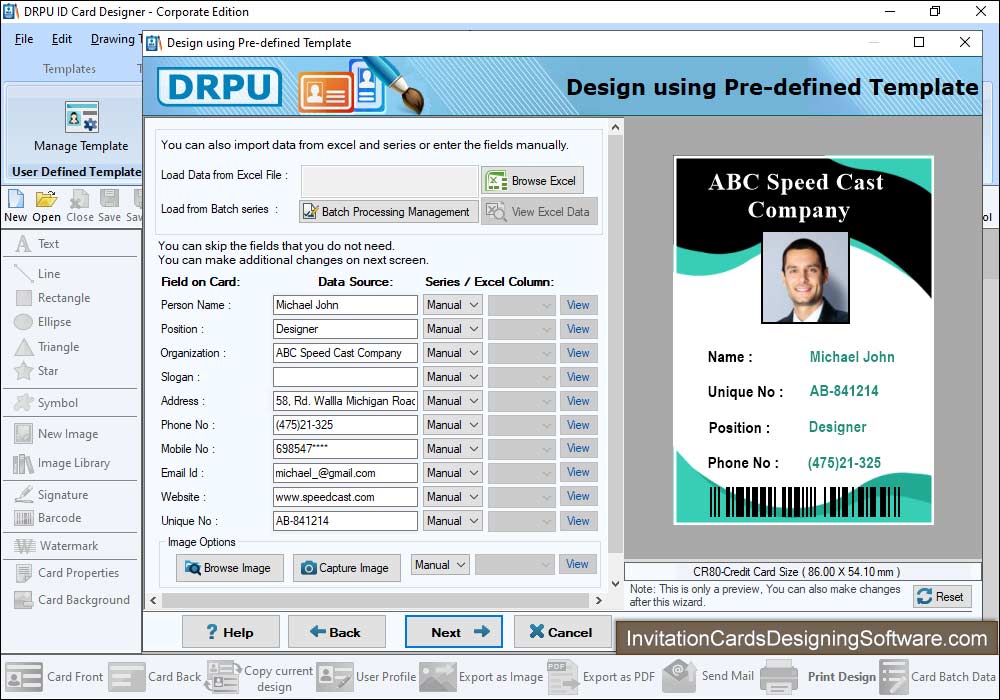This screenshot has height=700, width=1000.
Task: Select the Rectangle shape tool
Action: tap(53, 298)
